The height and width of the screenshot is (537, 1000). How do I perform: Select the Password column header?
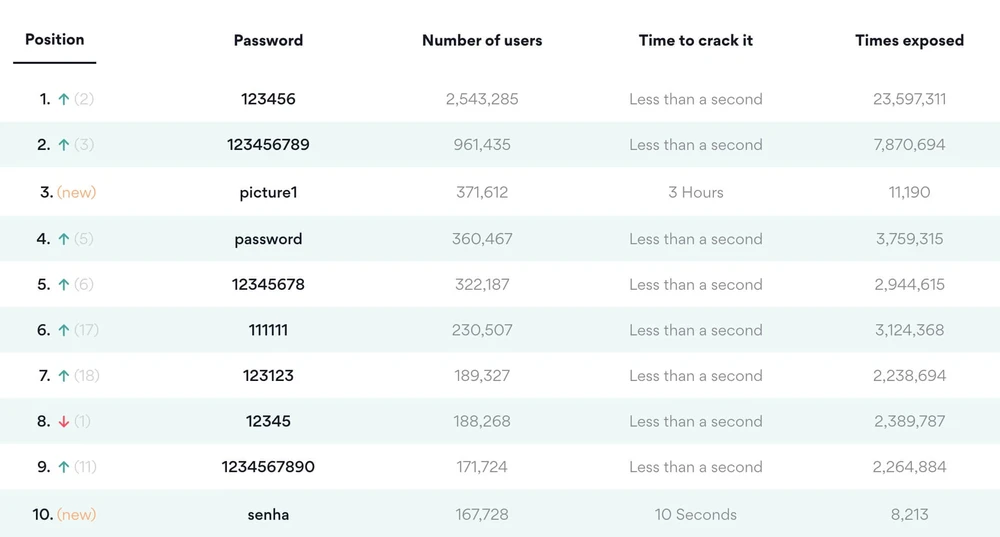point(268,41)
